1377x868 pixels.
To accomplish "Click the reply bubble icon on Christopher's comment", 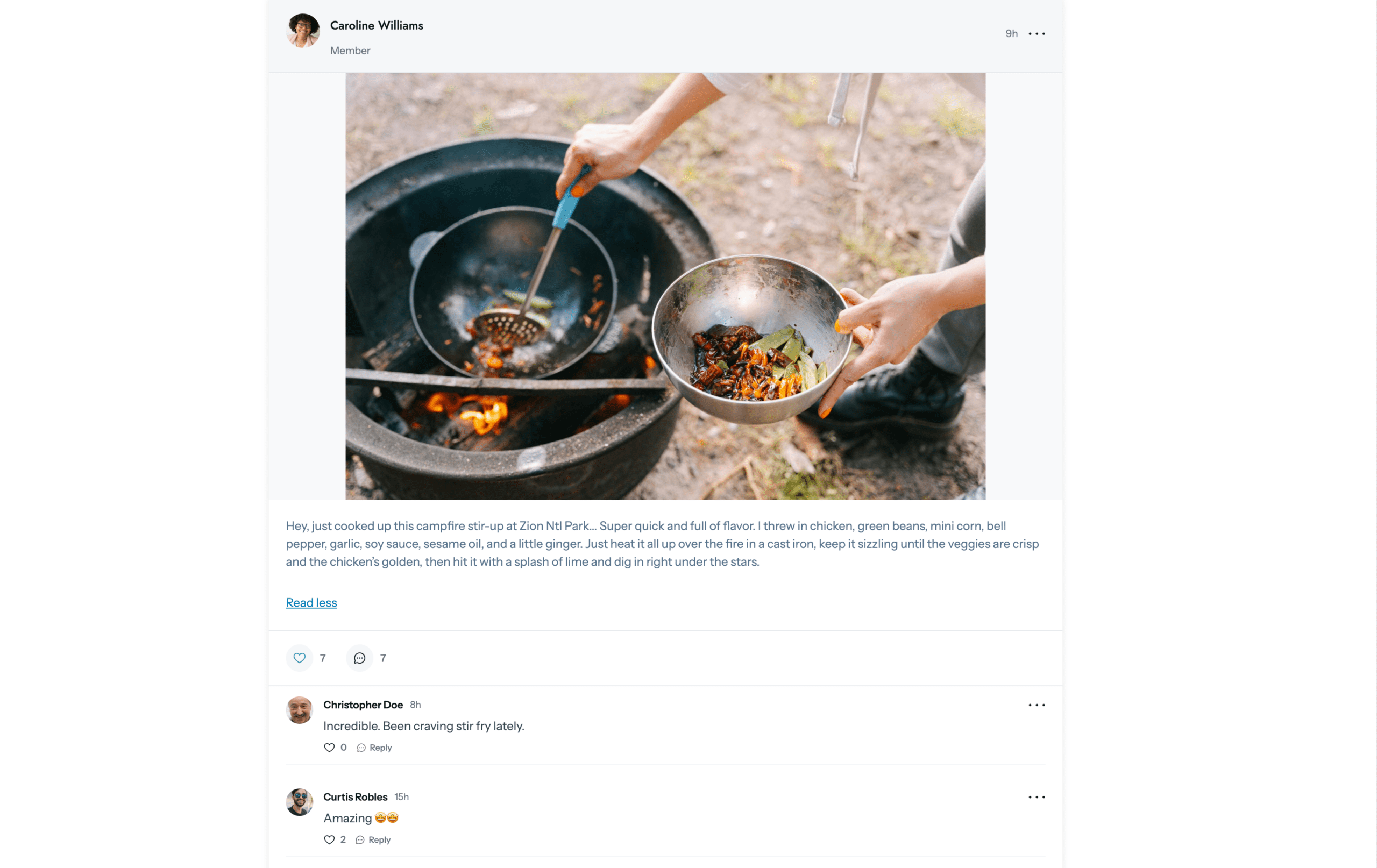I will [361, 748].
